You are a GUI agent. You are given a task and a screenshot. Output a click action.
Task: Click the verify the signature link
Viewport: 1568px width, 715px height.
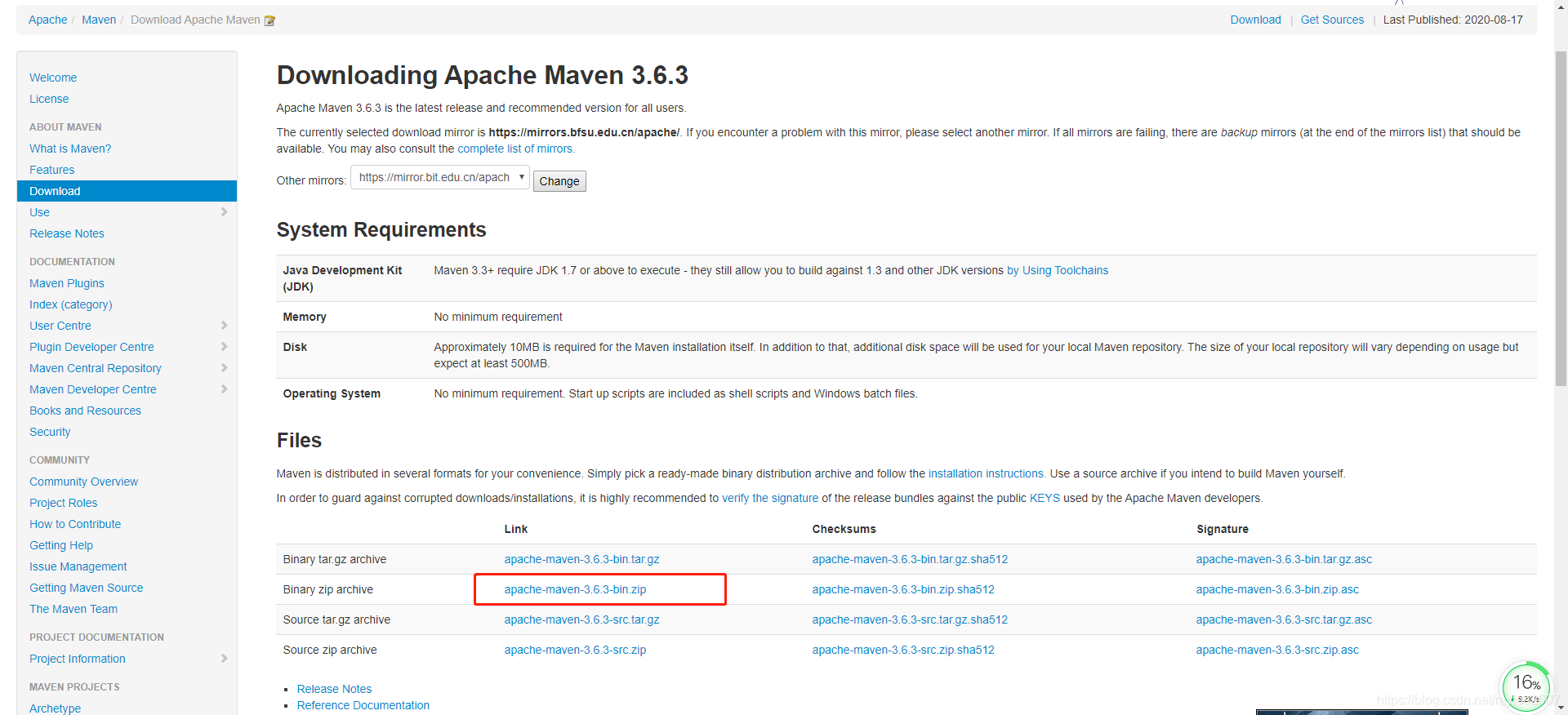[x=770, y=498]
